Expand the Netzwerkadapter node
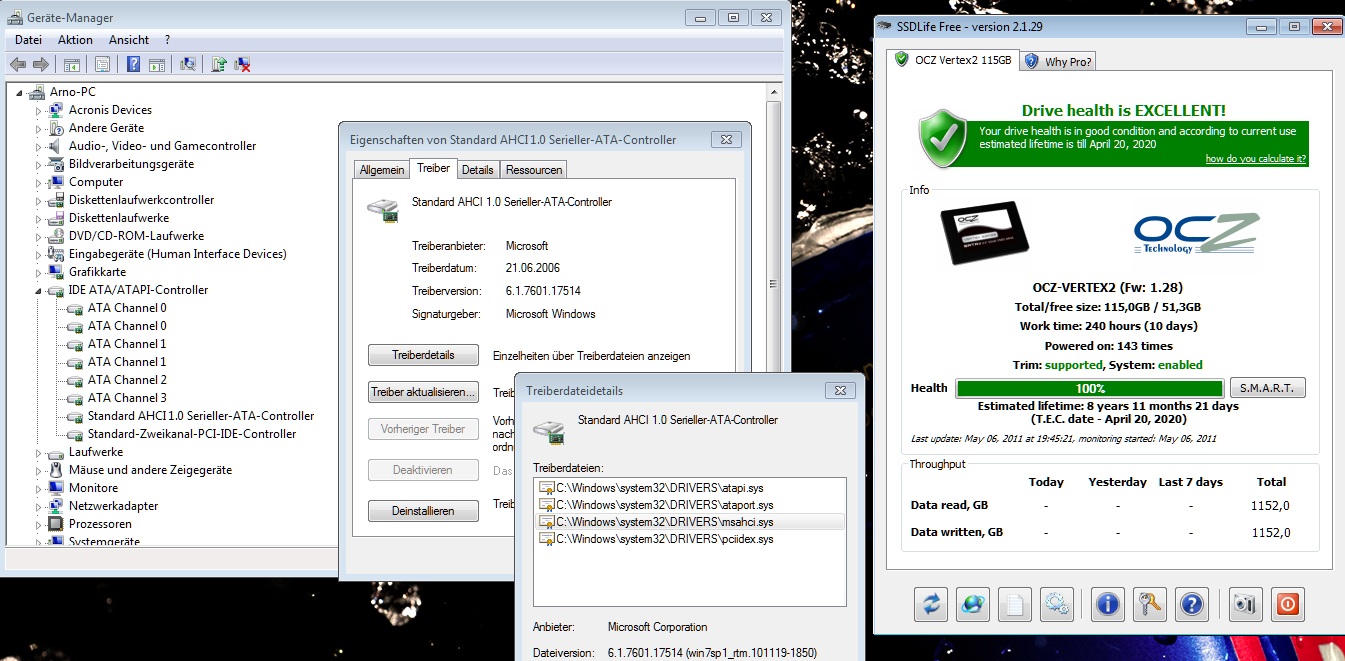Screen dimensions: 1345x661 tap(40, 506)
